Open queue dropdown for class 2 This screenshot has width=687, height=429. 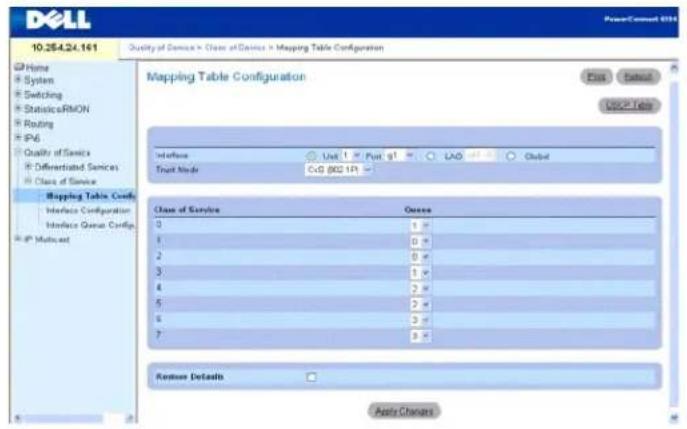click(x=420, y=257)
